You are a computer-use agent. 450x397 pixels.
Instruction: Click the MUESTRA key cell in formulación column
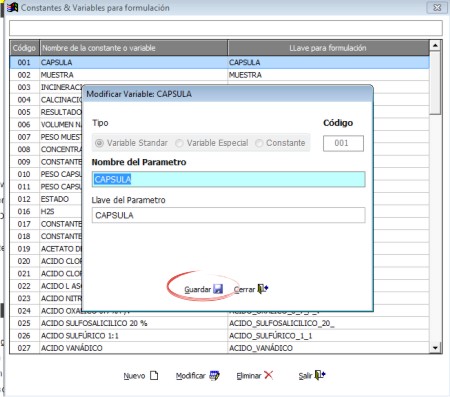click(328, 75)
